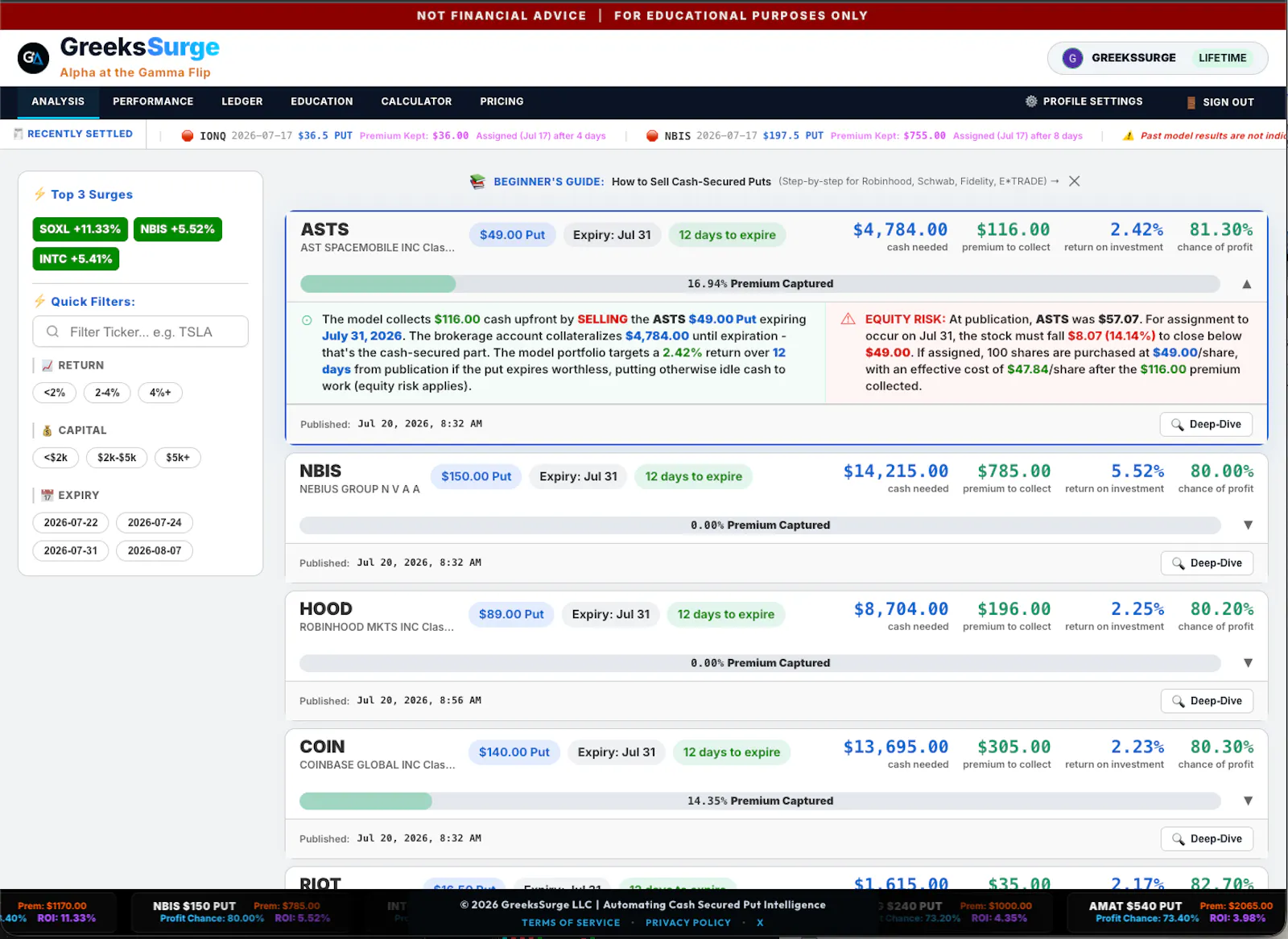
Task: Open the Education tab
Action: coord(322,101)
